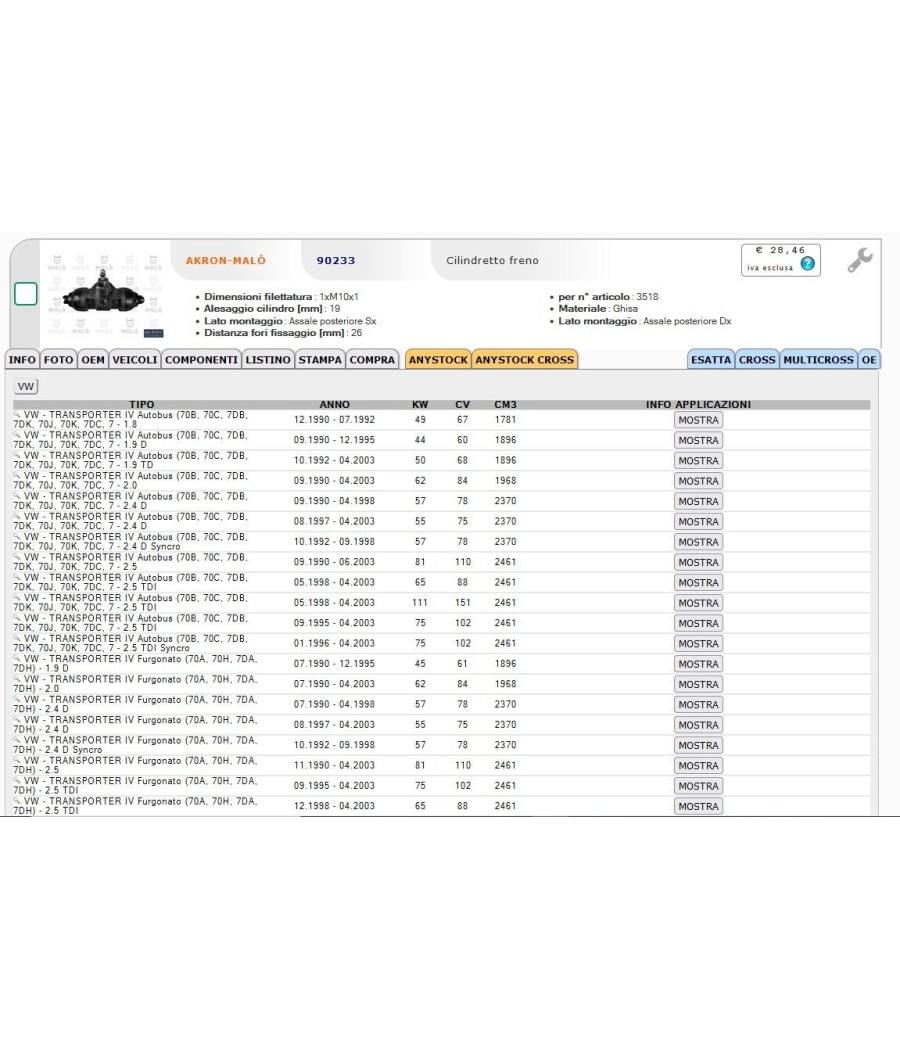Select the blue CROSS tab
The height and width of the screenshot is (1050, 900).
(x=757, y=360)
